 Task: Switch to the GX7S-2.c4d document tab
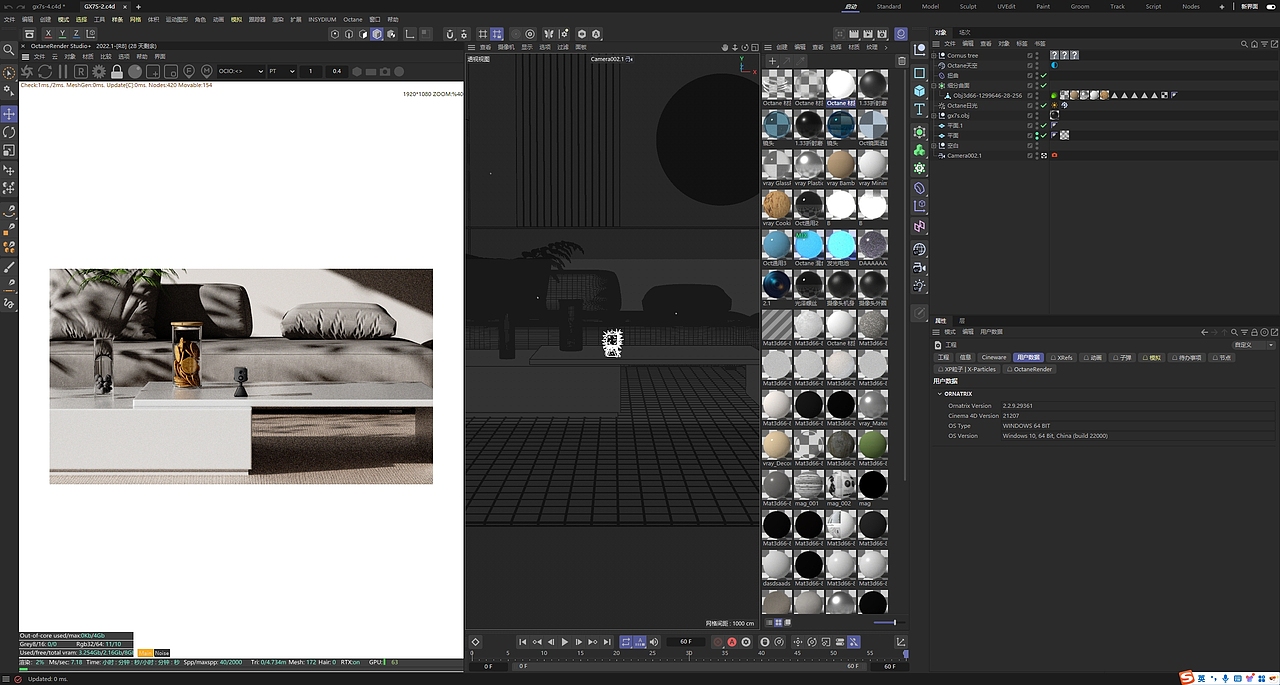click(x=100, y=6)
